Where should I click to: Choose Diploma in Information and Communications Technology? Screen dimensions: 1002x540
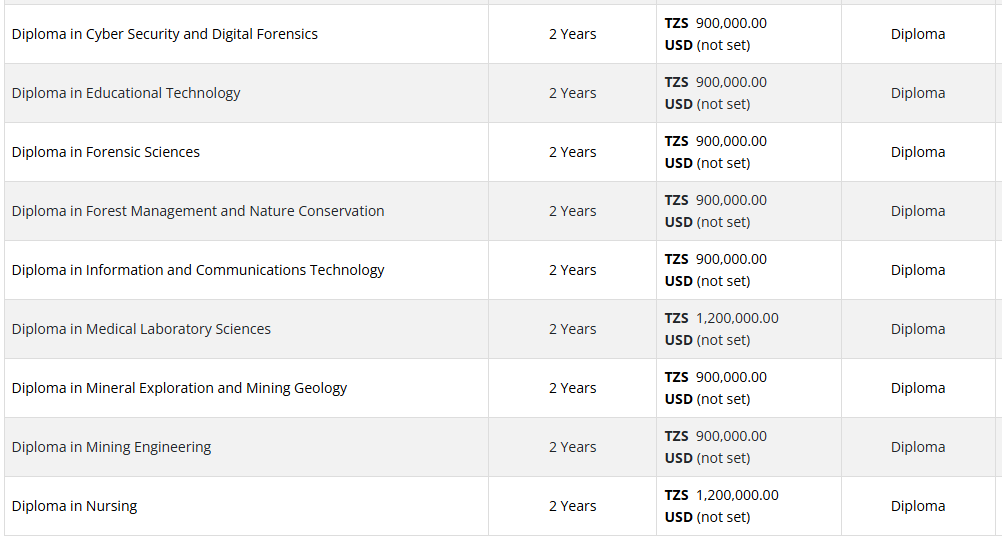[x=198, y=270]
